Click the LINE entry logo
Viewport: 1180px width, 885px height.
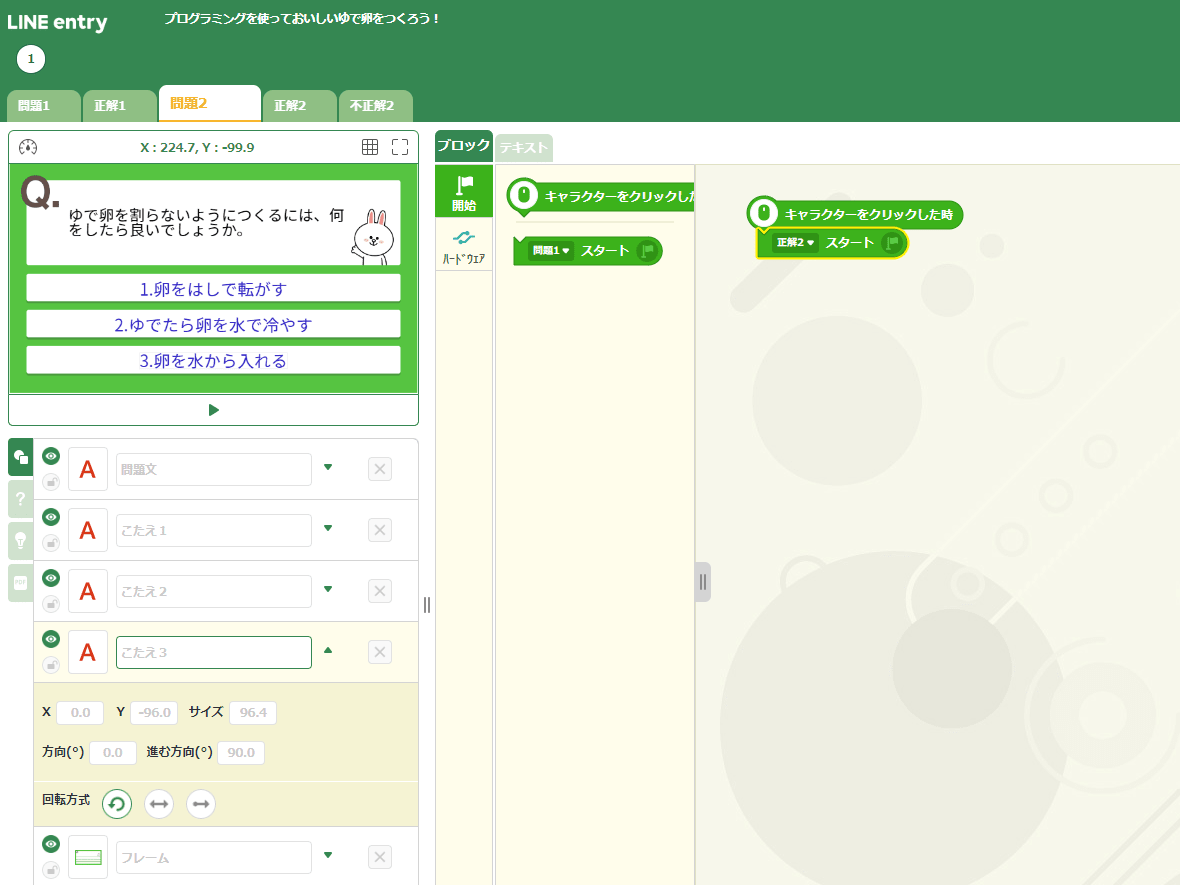pos(57,22)
